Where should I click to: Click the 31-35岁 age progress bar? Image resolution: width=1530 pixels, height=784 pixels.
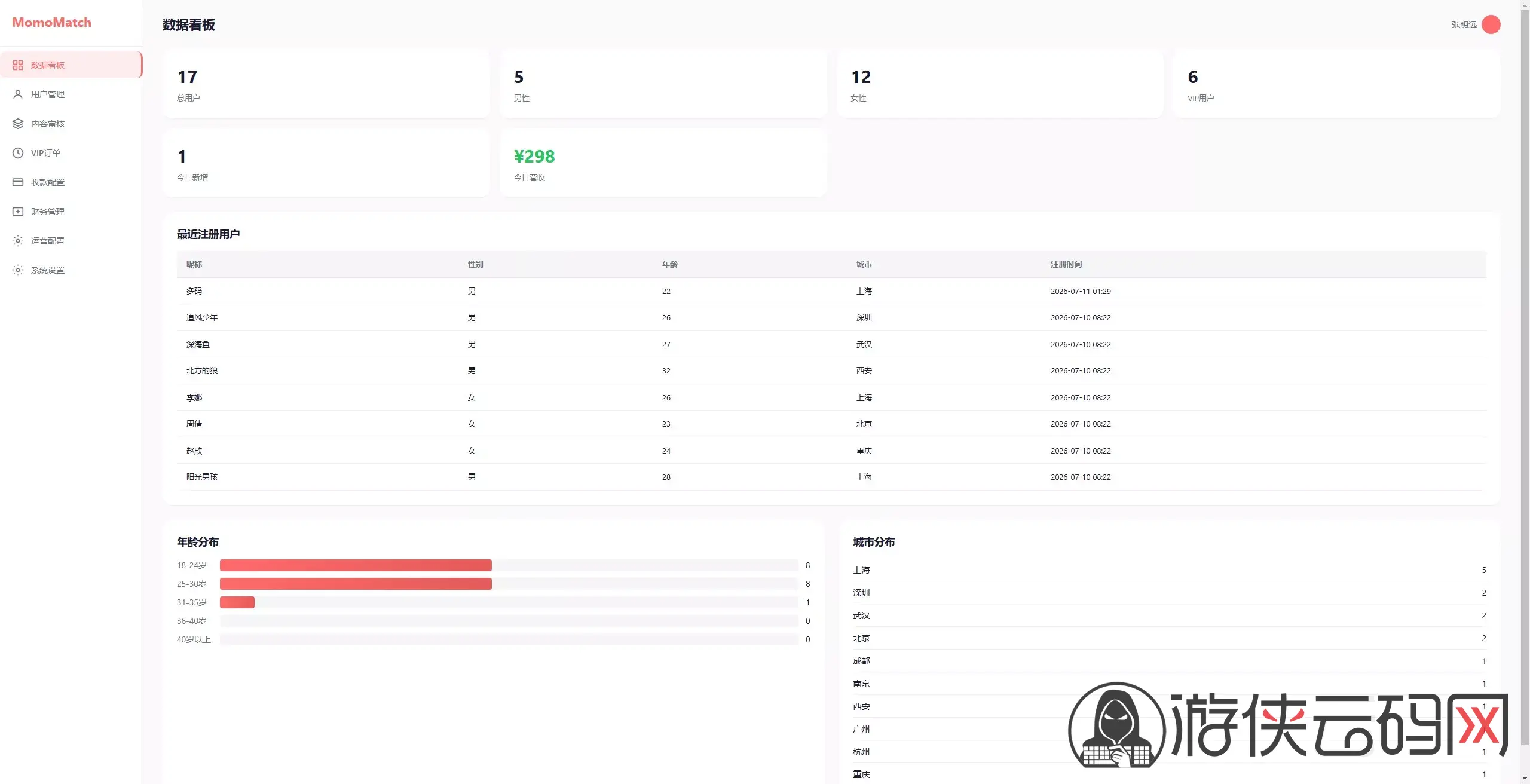[x=509, y=602]
